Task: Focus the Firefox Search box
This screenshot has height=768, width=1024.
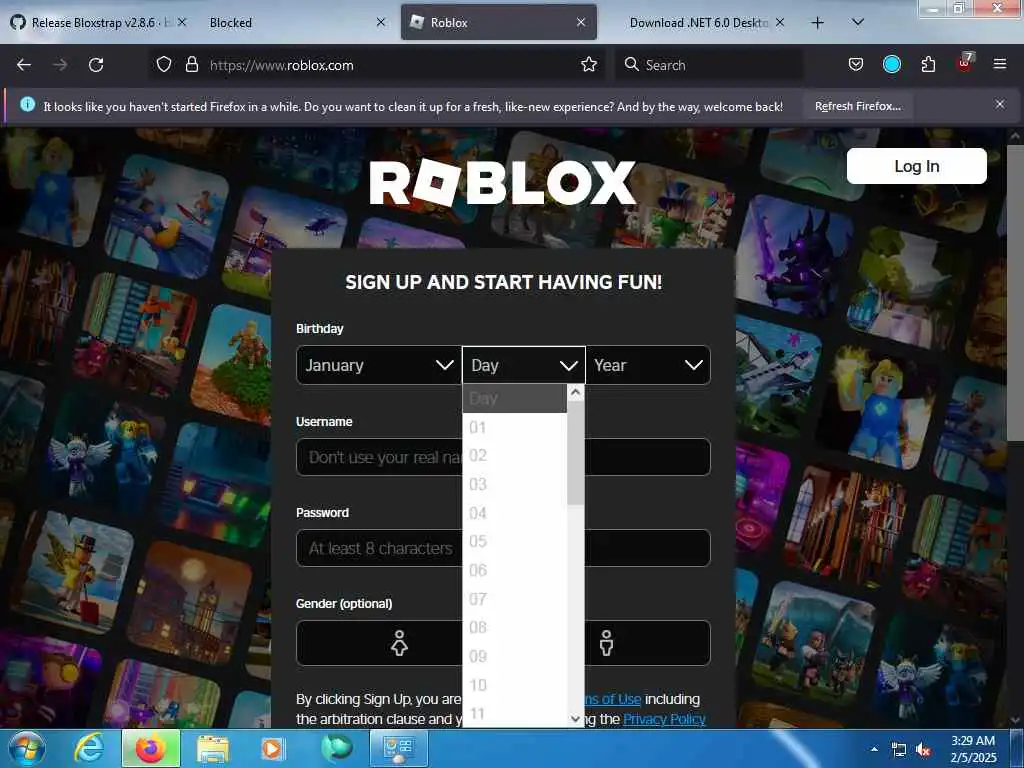Action: click(709, 65)
